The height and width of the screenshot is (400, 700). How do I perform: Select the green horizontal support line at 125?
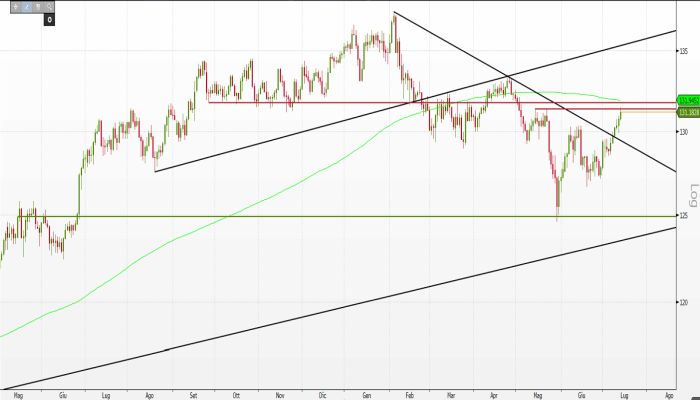(x=300, y=216)
